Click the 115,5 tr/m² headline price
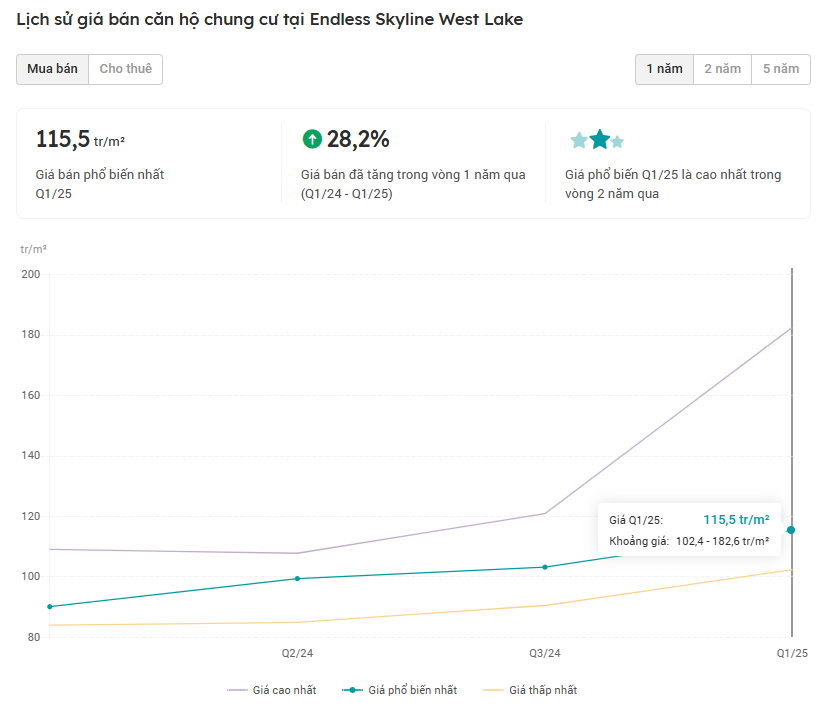 [80, 139]
